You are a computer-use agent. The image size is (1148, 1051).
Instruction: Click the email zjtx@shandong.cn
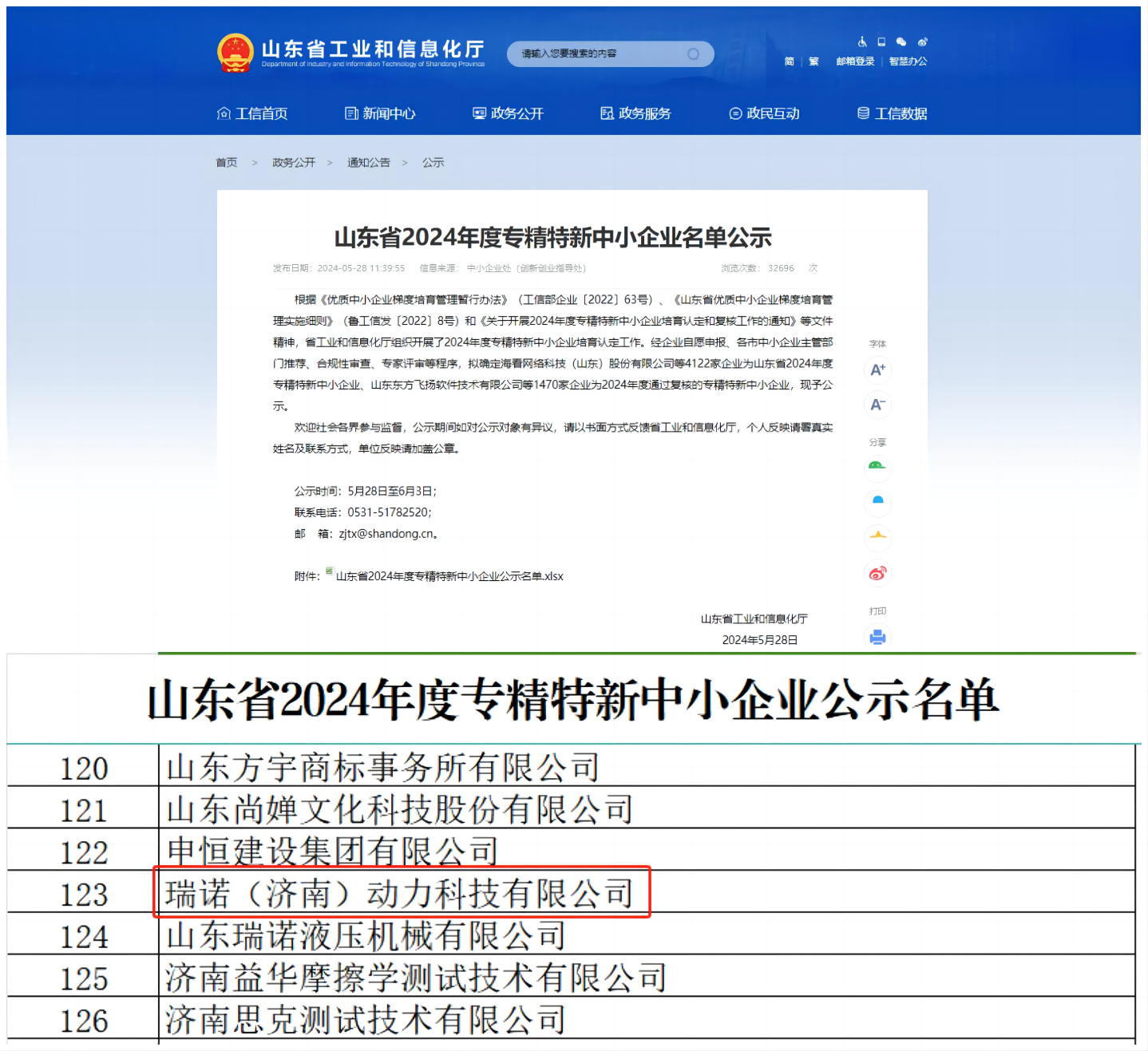coord(386,534)
